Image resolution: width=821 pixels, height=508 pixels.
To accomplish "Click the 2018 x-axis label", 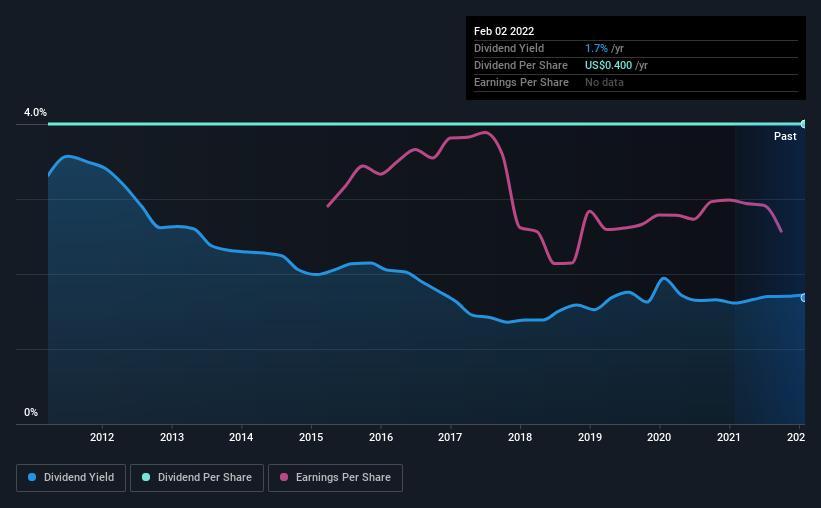I will (x=520, y=437).
